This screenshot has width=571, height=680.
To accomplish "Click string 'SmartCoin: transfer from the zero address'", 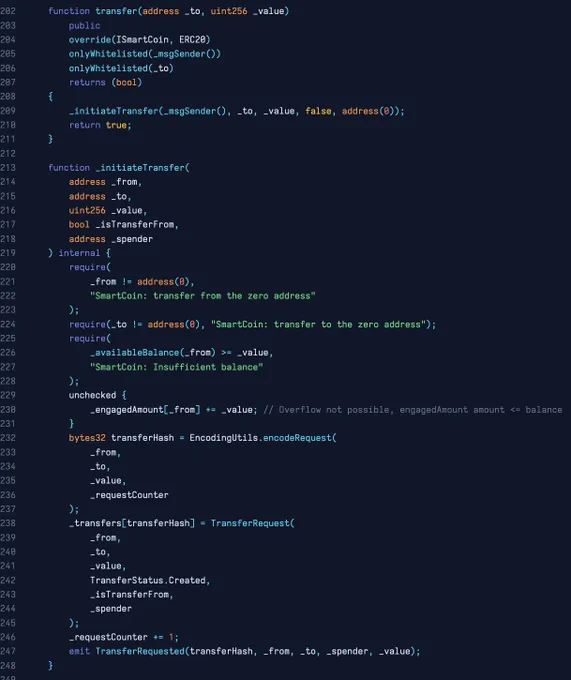I will click(x=202, y=296).
